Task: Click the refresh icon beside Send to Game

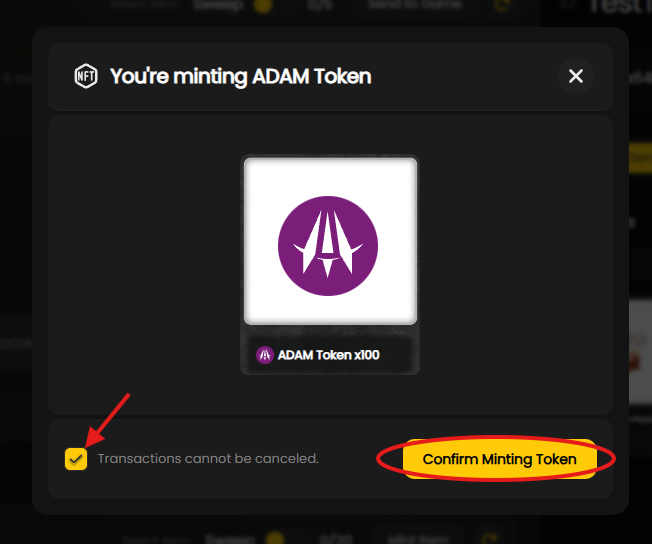Action: (503, 6)
